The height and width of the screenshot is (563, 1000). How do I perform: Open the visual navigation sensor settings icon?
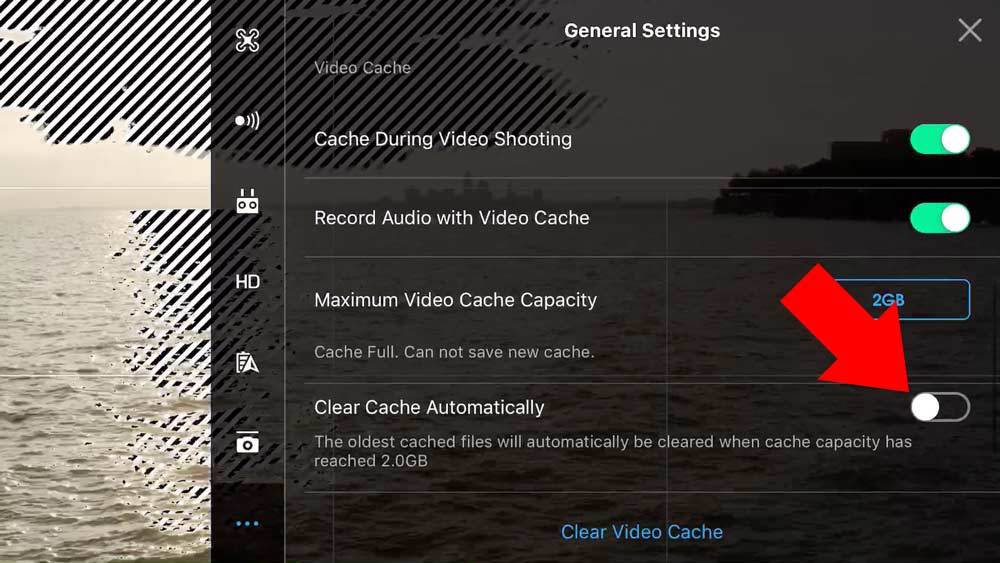247,121
